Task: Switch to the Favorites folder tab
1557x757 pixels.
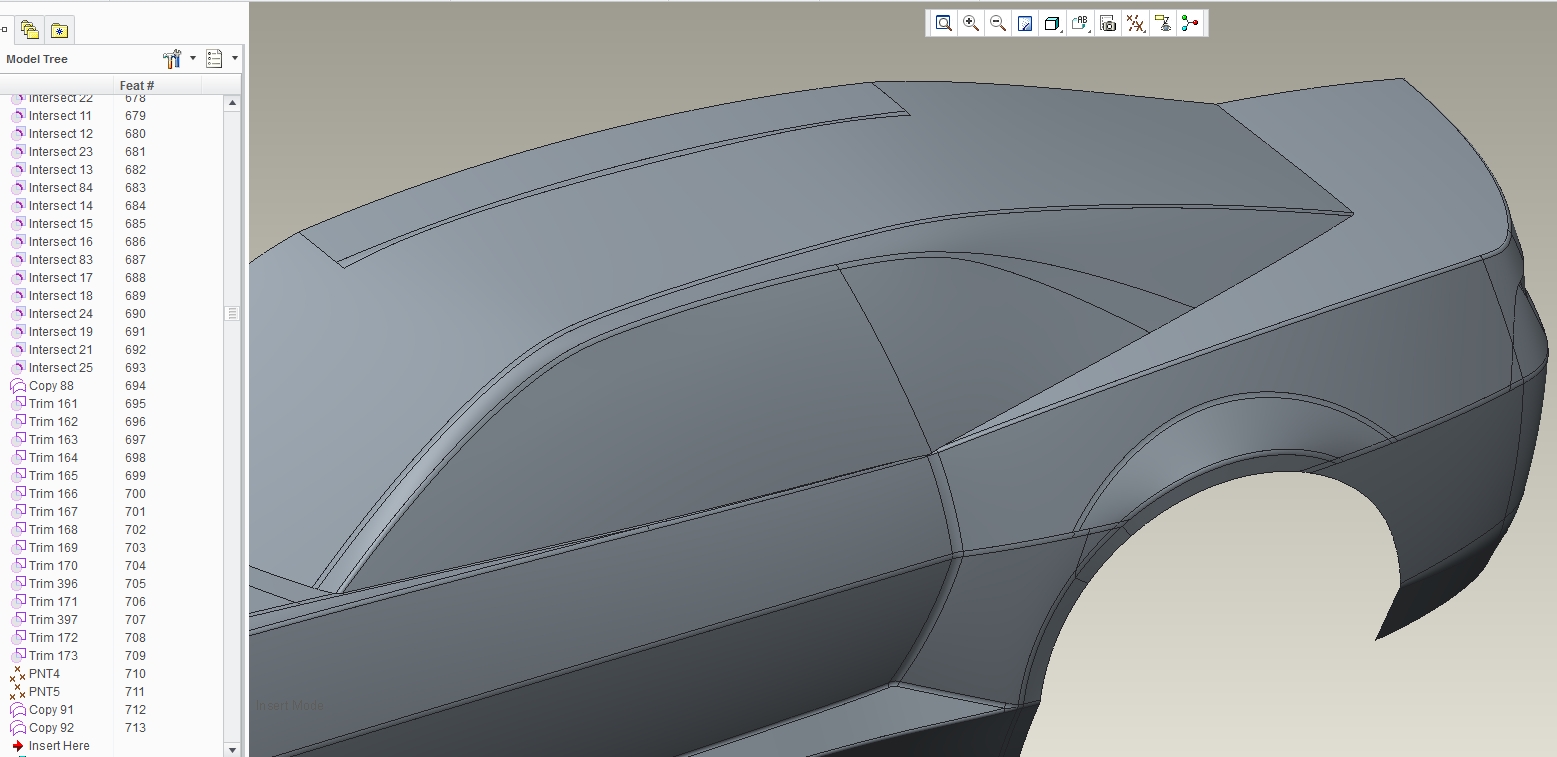Action: [x=59, y=30]
